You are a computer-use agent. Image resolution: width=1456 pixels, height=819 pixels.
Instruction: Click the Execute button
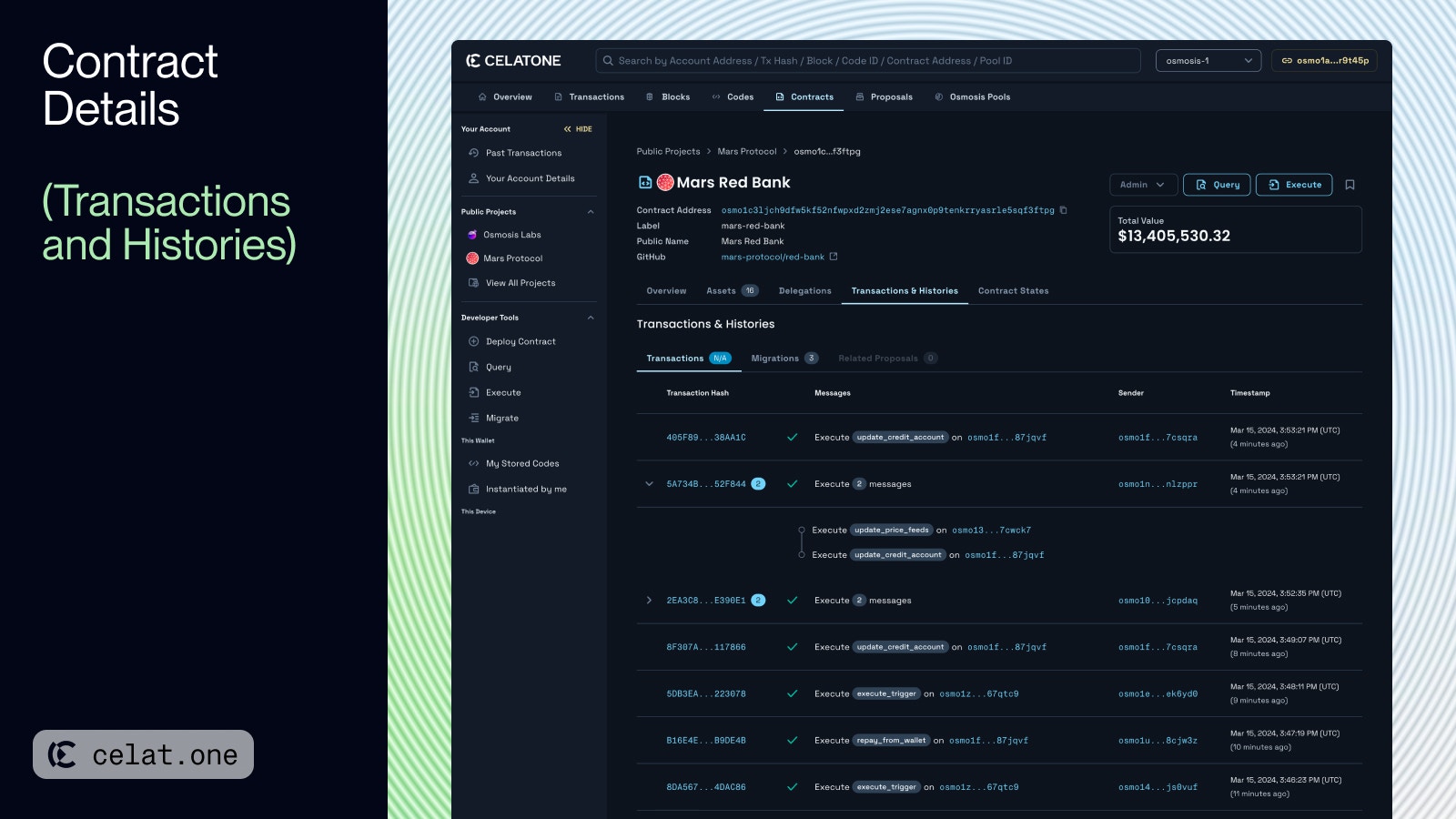(1294, 185)
